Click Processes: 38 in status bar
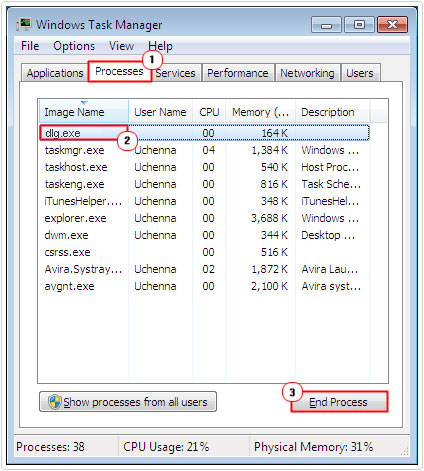The image size is (424, 471). point(50,447)
